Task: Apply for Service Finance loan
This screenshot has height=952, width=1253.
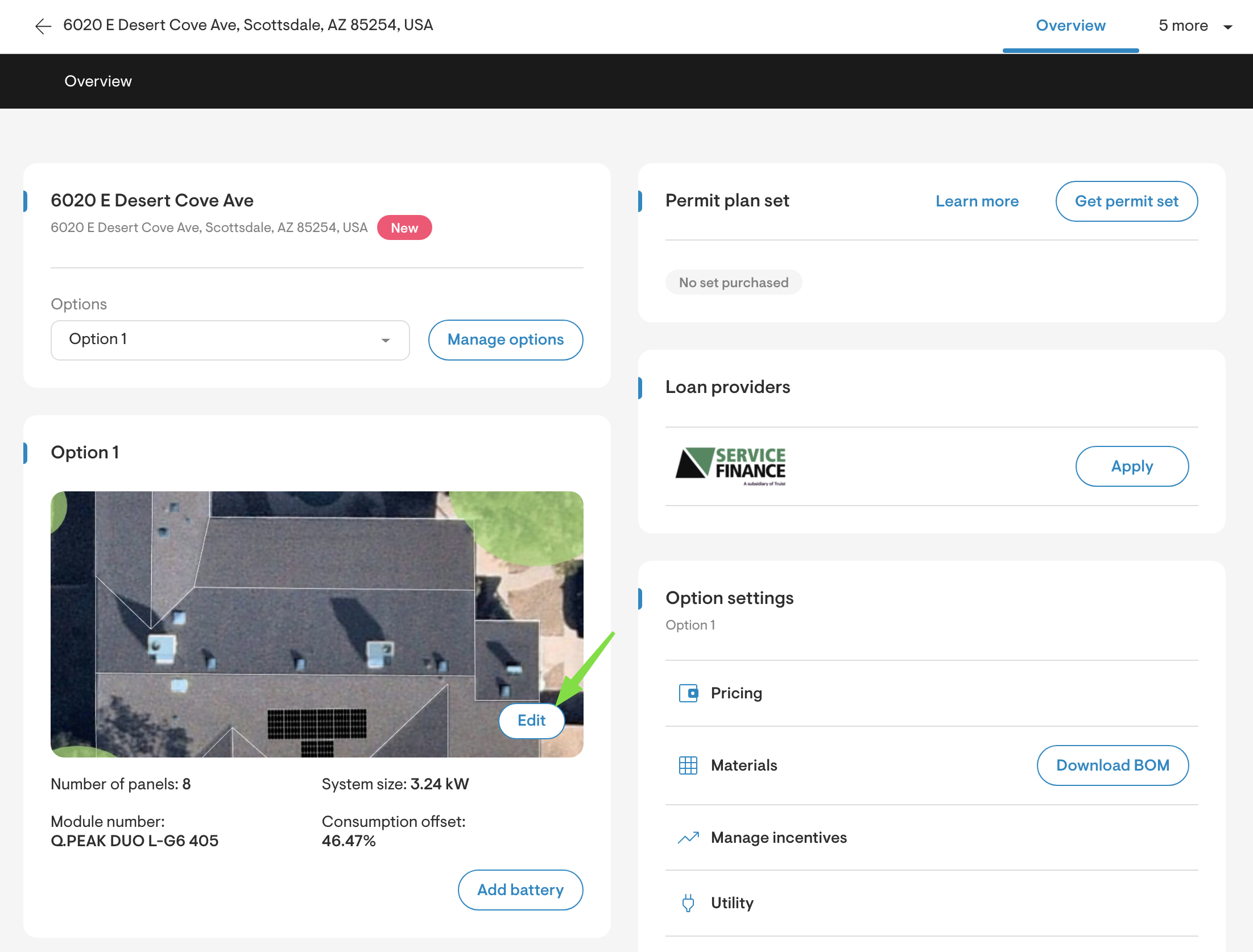Action: coord(1131,466)
